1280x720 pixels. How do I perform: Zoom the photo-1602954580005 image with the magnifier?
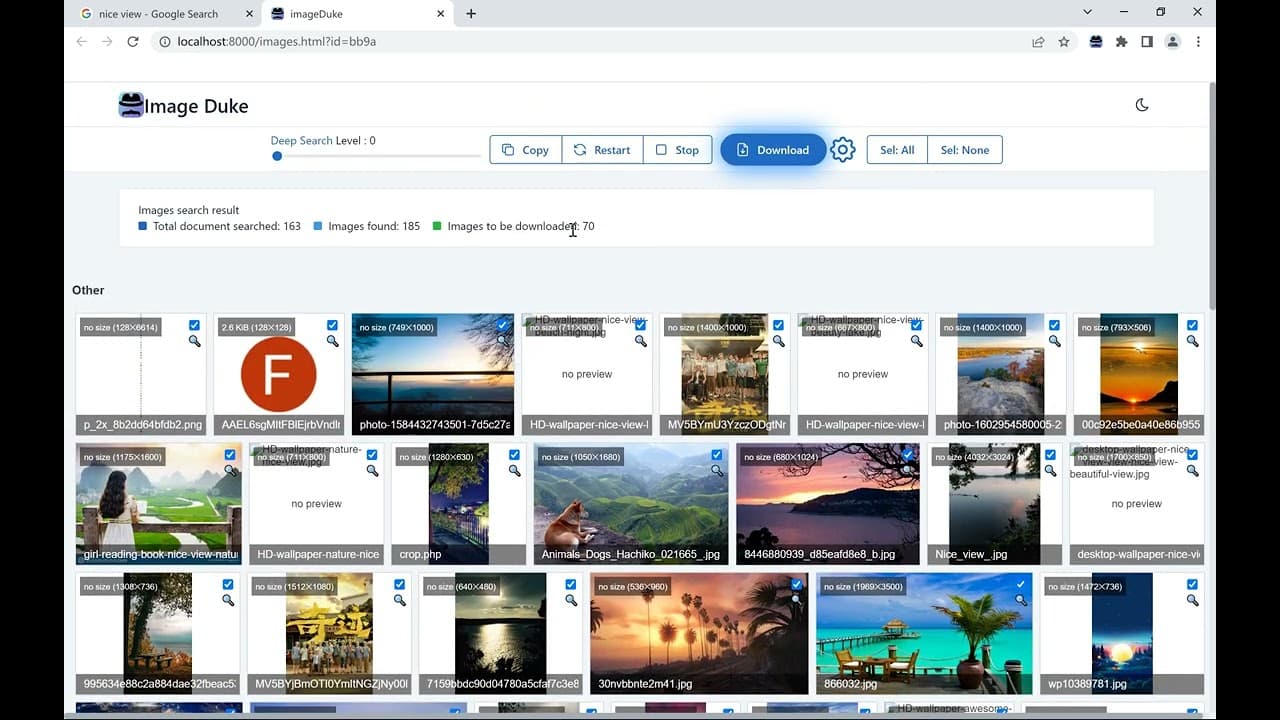1054,341
